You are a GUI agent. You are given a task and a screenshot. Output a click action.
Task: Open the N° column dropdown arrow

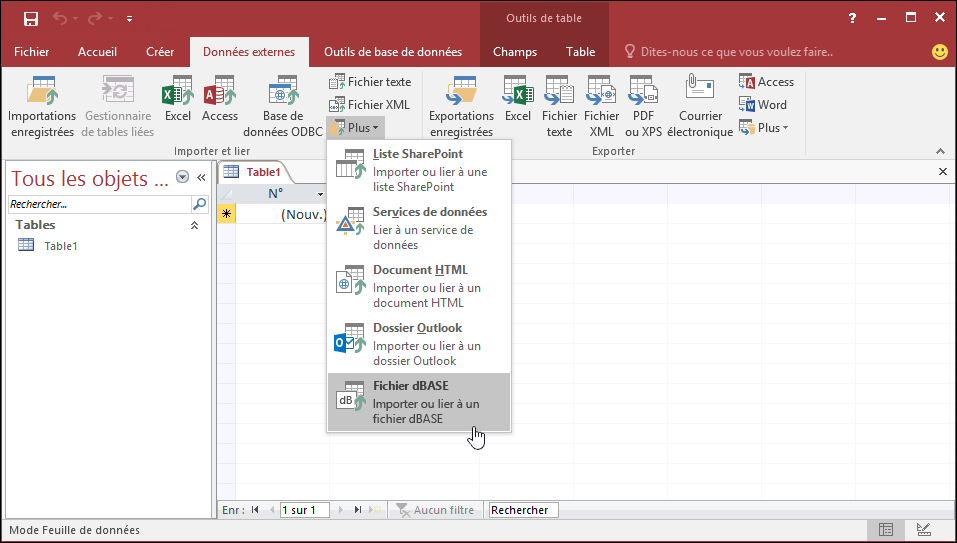320,195
